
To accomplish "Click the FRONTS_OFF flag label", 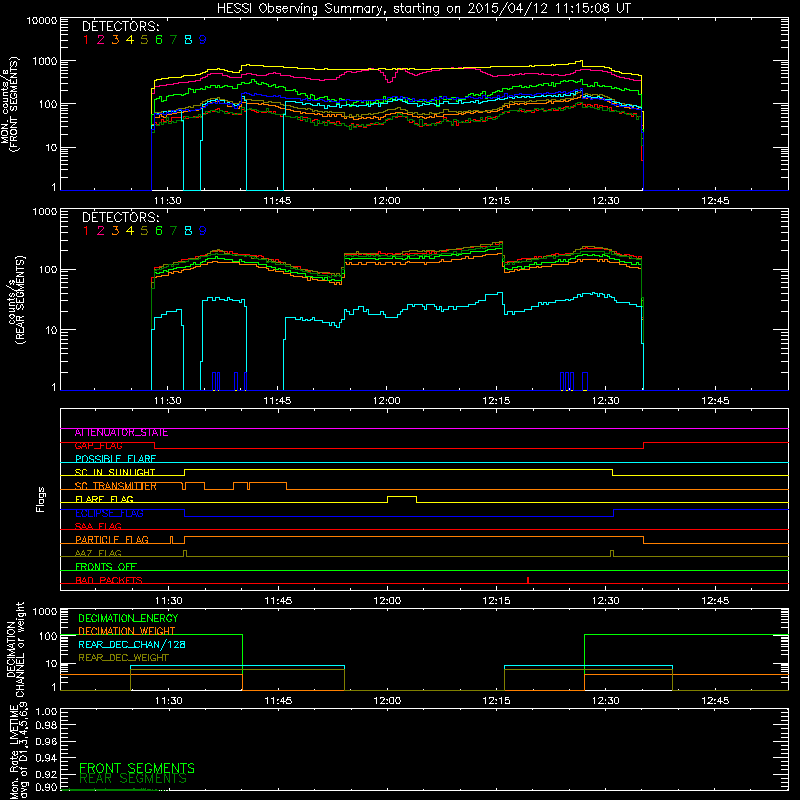I will 106,567.
